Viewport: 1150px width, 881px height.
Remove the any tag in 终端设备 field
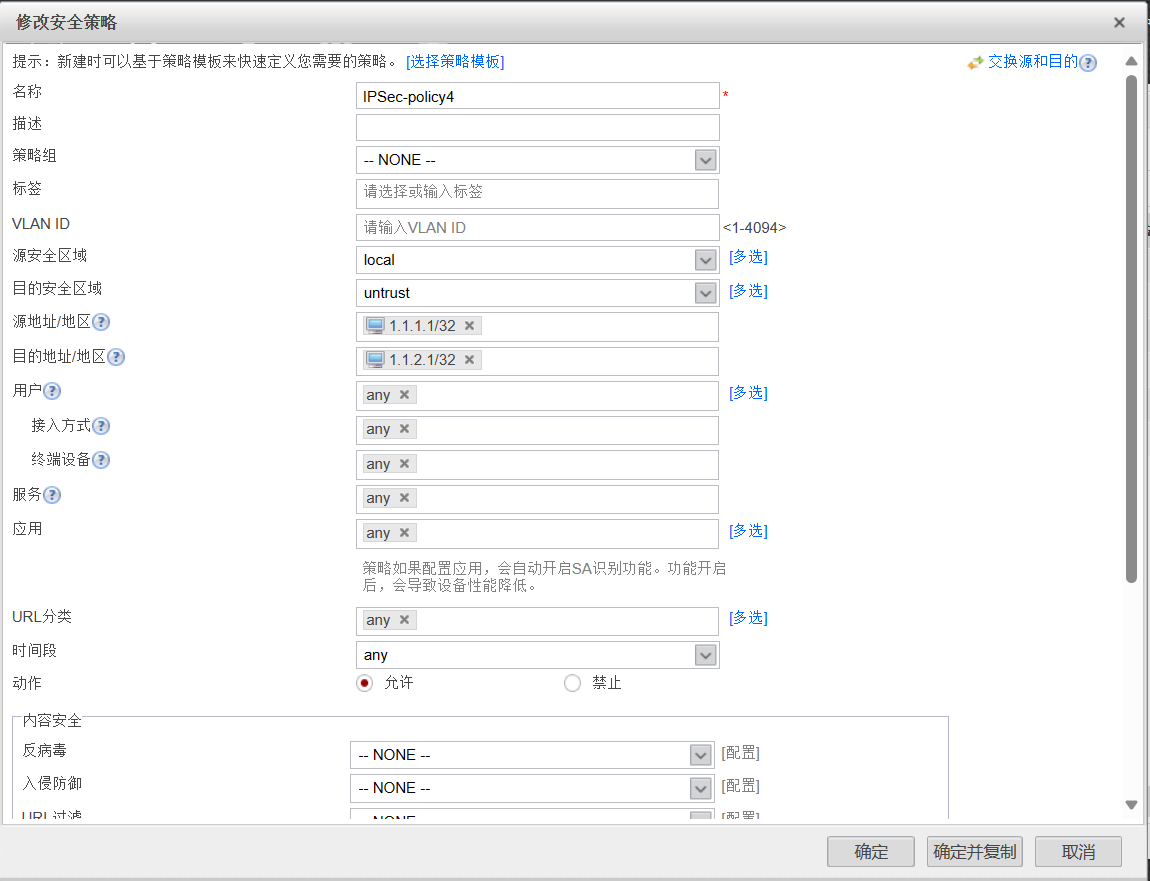tap(404, 464)
